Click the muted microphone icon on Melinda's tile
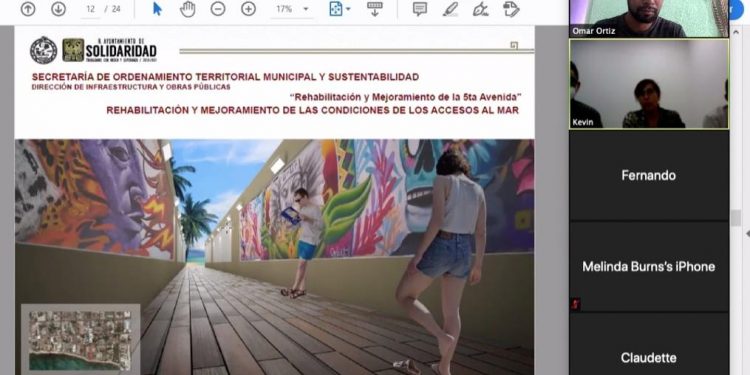 [x=576, y=304]
